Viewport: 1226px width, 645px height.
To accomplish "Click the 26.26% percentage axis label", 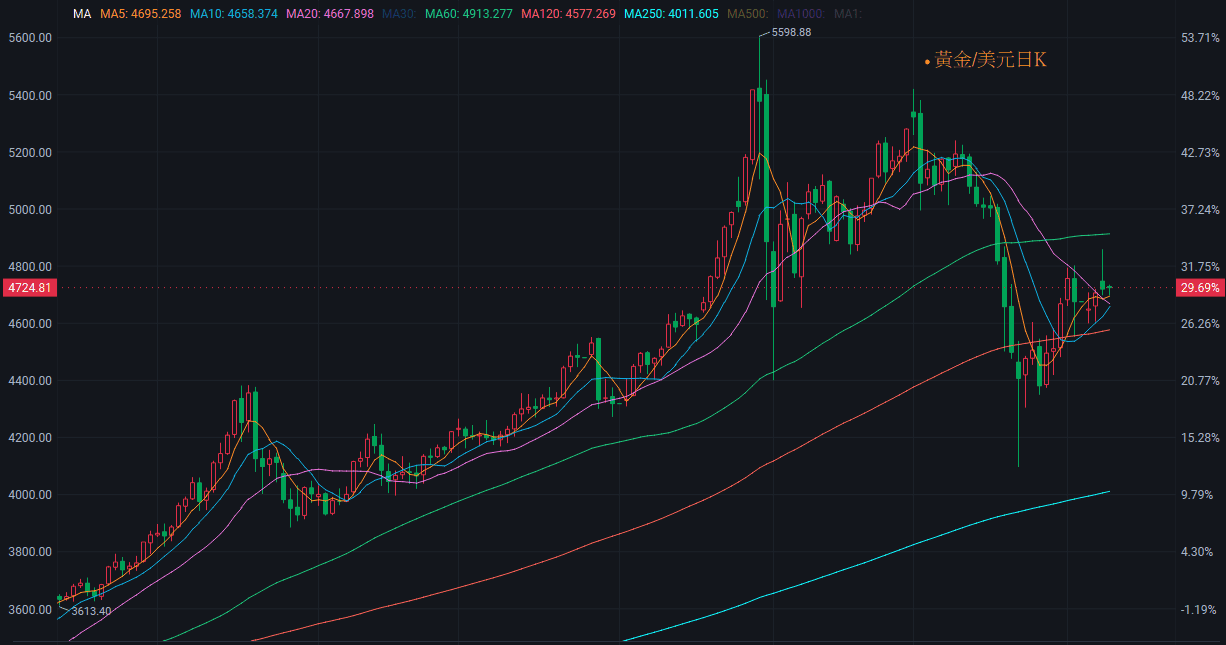I will click(1201, 324).
